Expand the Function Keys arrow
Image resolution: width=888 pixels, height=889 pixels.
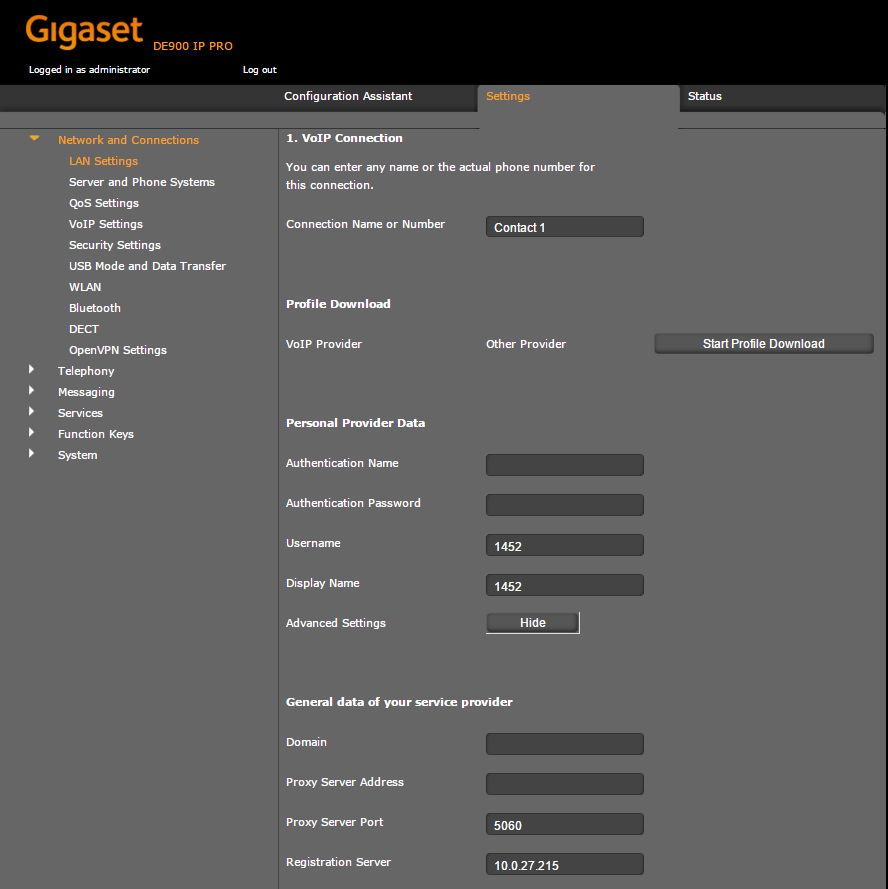[x=32, y=433]
